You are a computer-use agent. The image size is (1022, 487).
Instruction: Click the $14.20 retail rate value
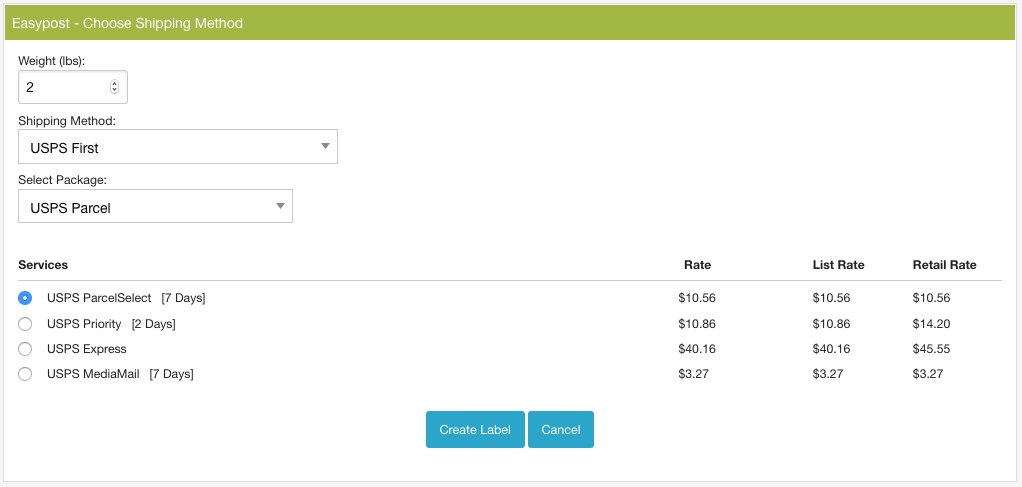(931, 323)
